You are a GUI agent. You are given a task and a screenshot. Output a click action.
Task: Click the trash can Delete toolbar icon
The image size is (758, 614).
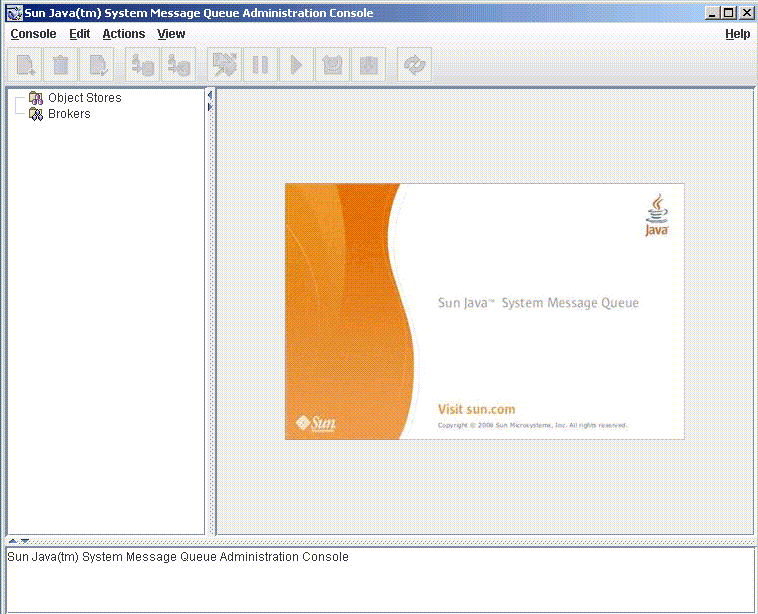point(60,65)
